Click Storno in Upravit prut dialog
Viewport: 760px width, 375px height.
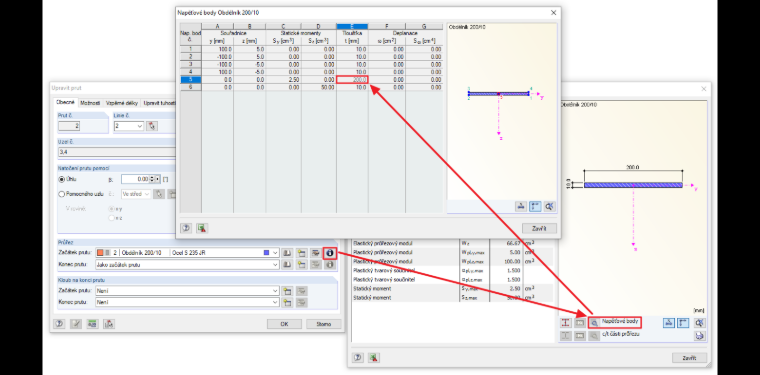click(324, 324)
